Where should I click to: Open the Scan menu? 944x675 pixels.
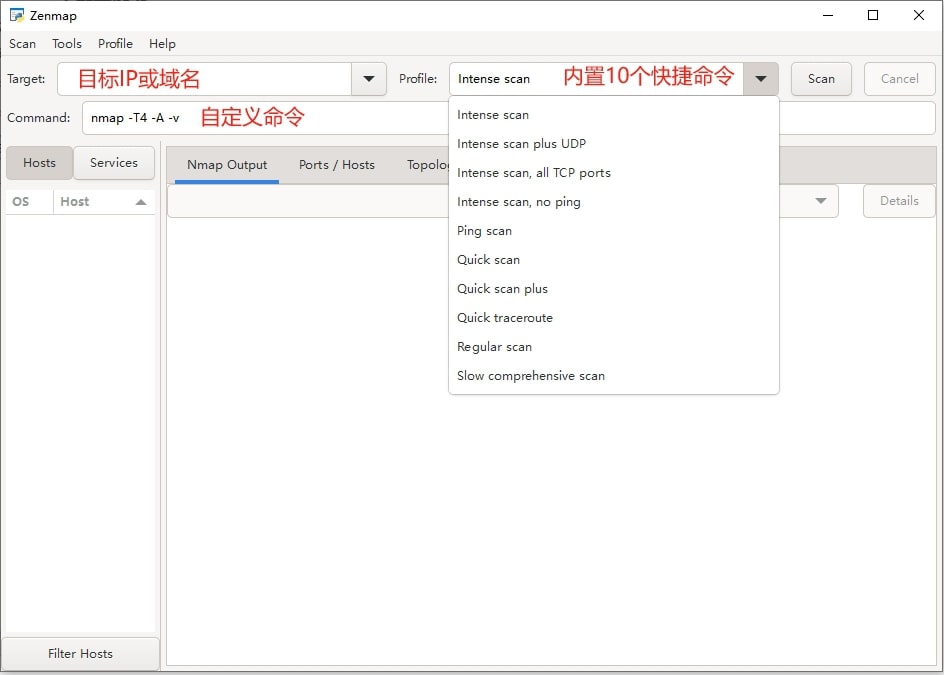(x=22, y=44)
